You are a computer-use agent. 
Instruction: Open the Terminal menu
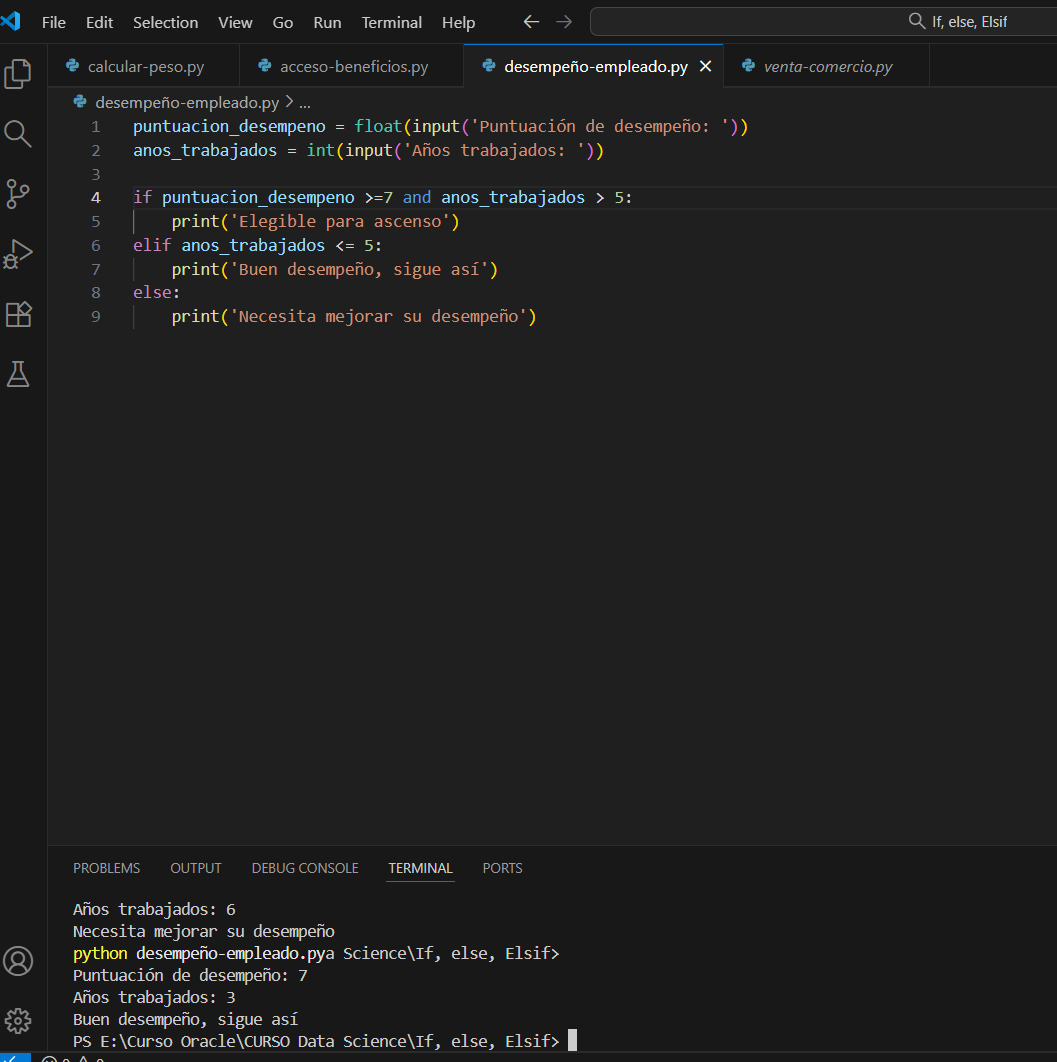point(391,22)
